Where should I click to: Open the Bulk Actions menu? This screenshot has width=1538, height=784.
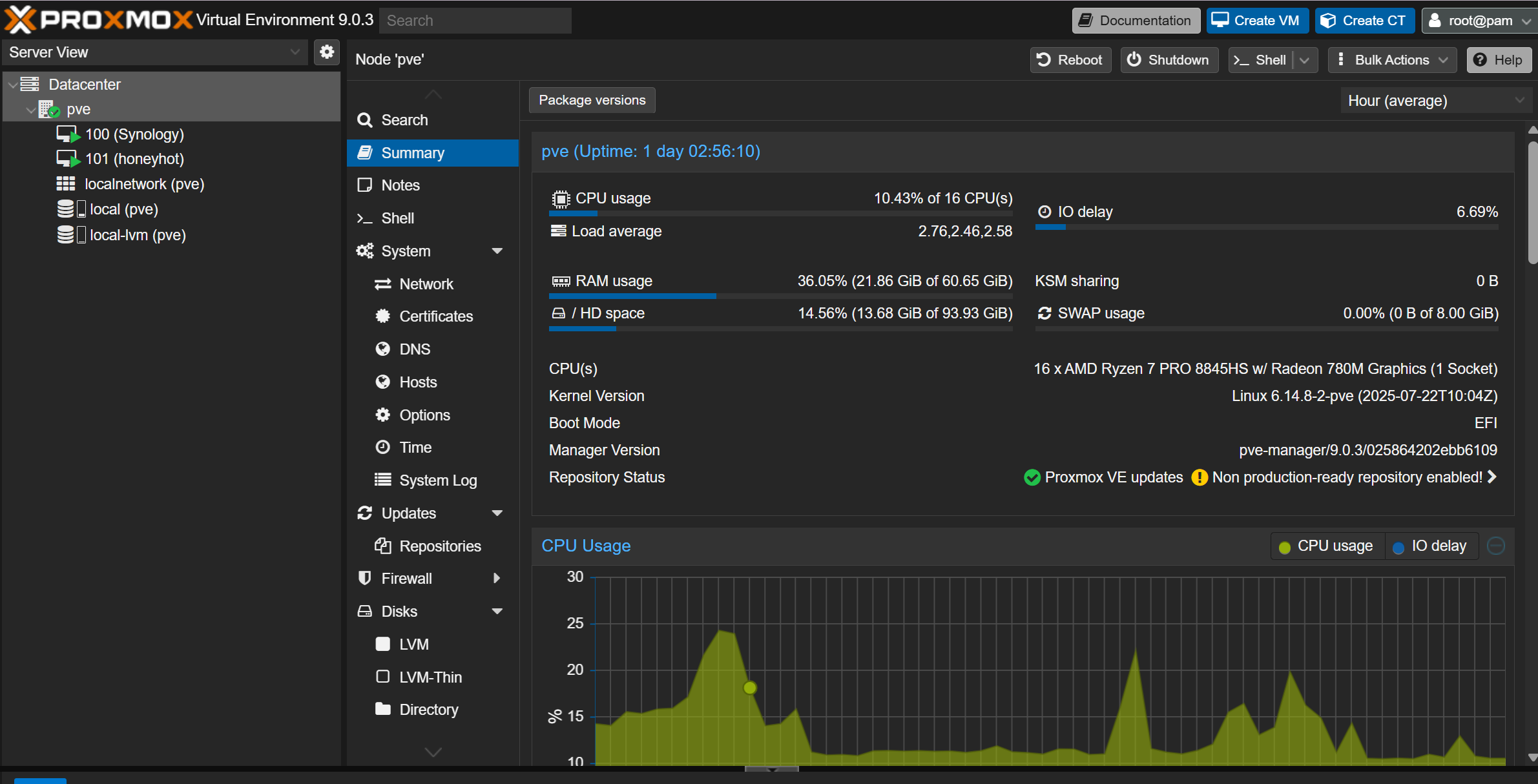1392,60
